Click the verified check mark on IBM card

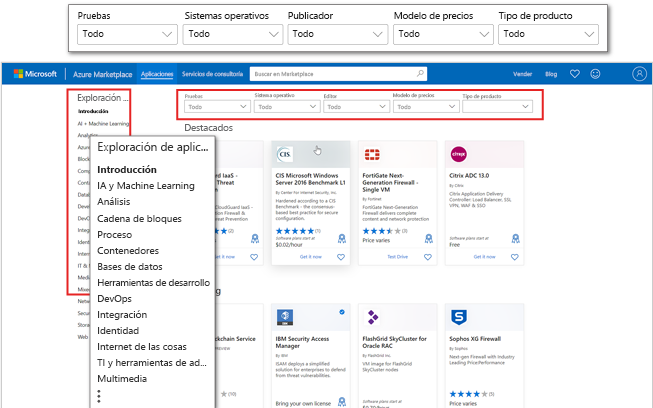(x=342, y=312)
